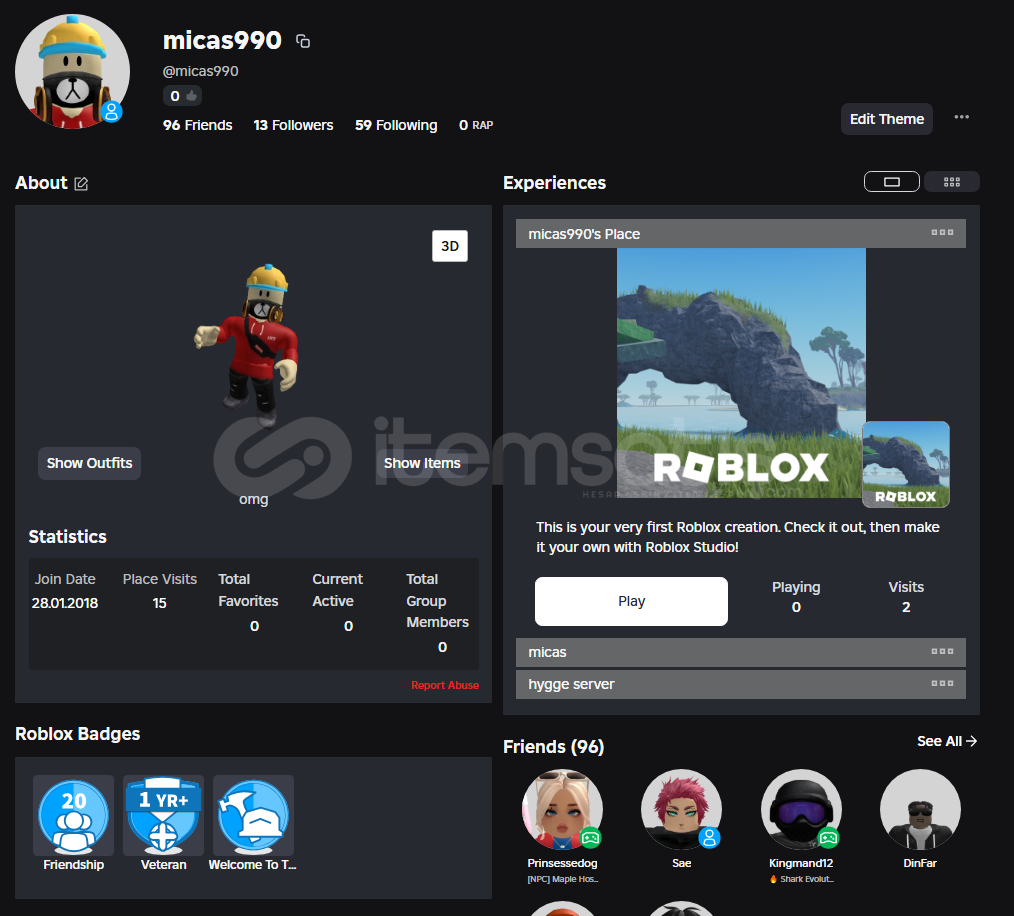1014x916 pixels.
Task: Click the 'omg' about description text
Action: [x=254, y=499]
